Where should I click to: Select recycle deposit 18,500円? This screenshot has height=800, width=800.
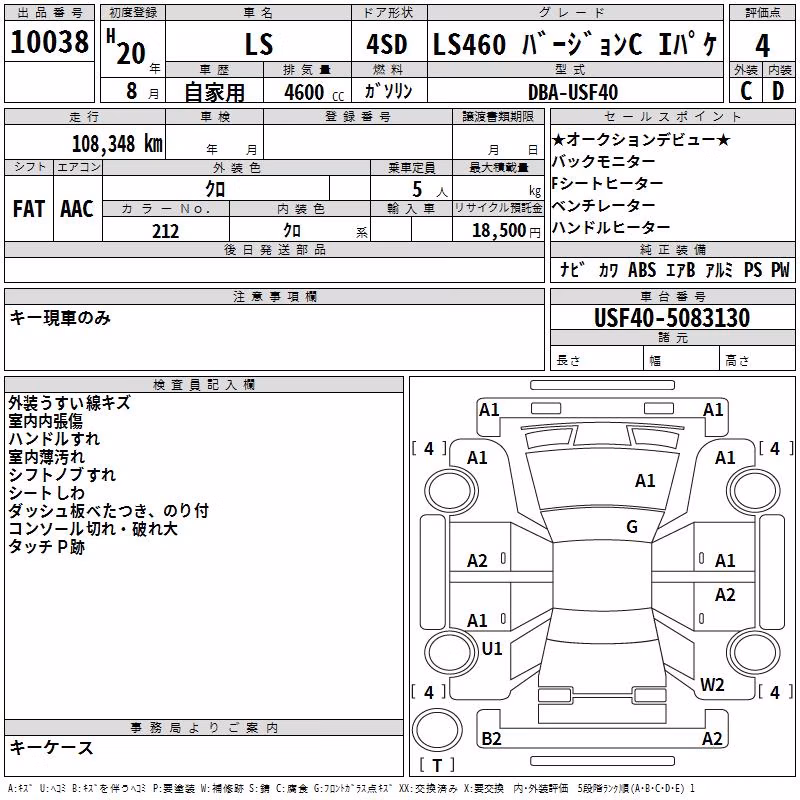click(506, 231)
